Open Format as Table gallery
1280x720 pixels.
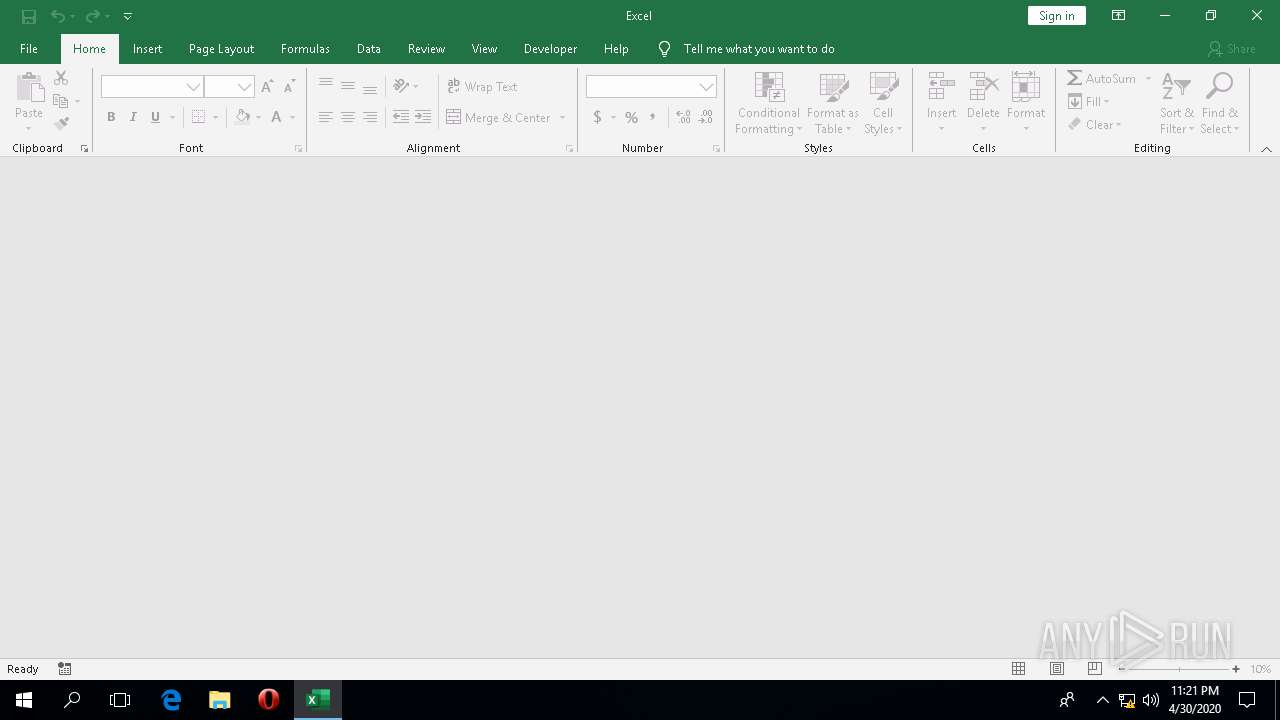(x=833, y=103)
